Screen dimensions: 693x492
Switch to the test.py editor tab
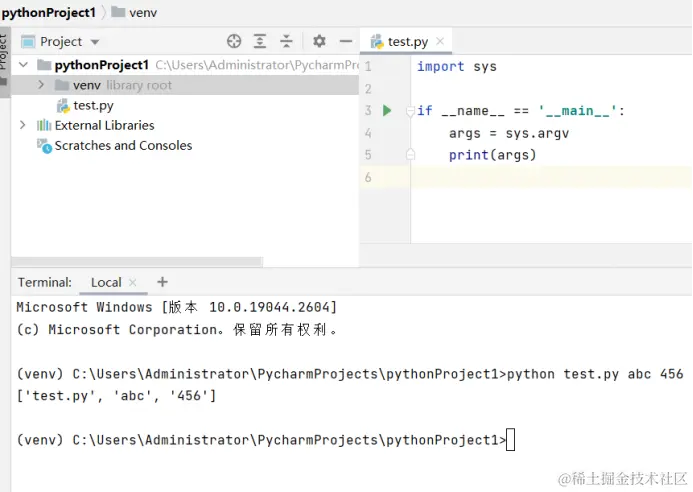coord(406,42)
